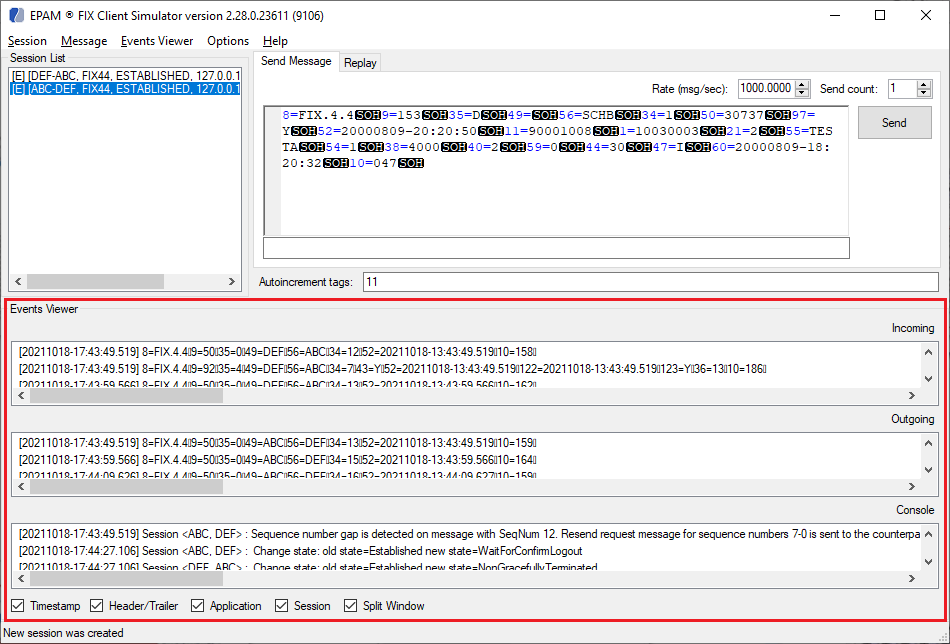Image resolution: width=950 pixels, height=644 pixels.
Task: Click the Rate (msg/sec) input field
Action: click(766, 88)
